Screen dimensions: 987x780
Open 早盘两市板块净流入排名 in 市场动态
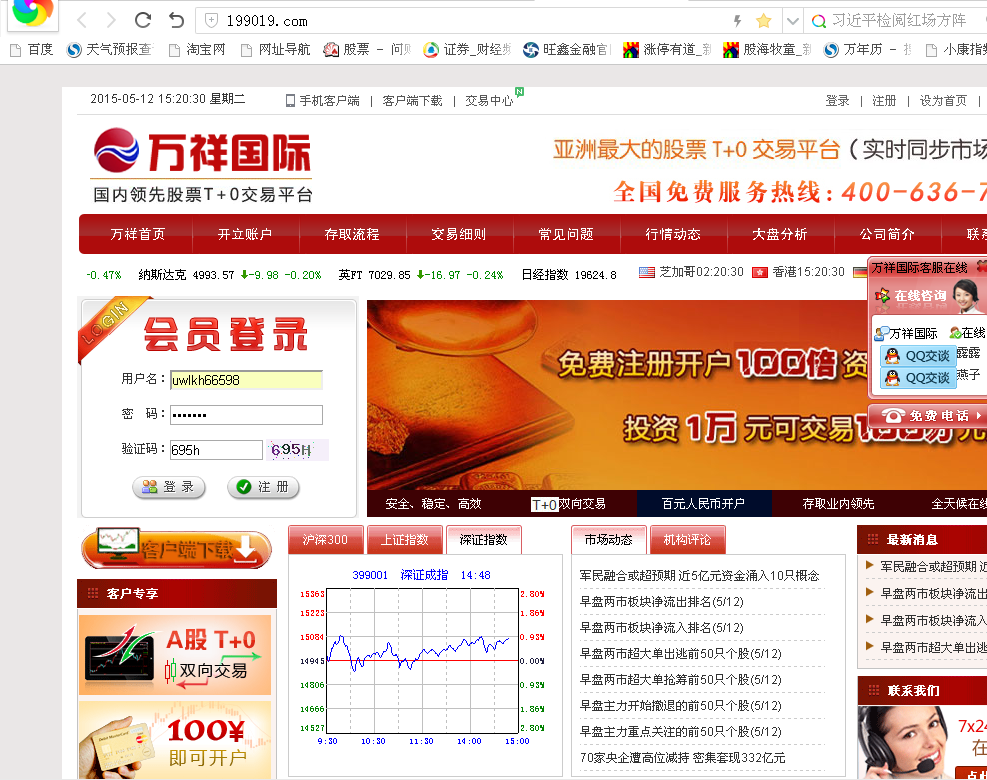pyautogui.click(x=661, y=628)
